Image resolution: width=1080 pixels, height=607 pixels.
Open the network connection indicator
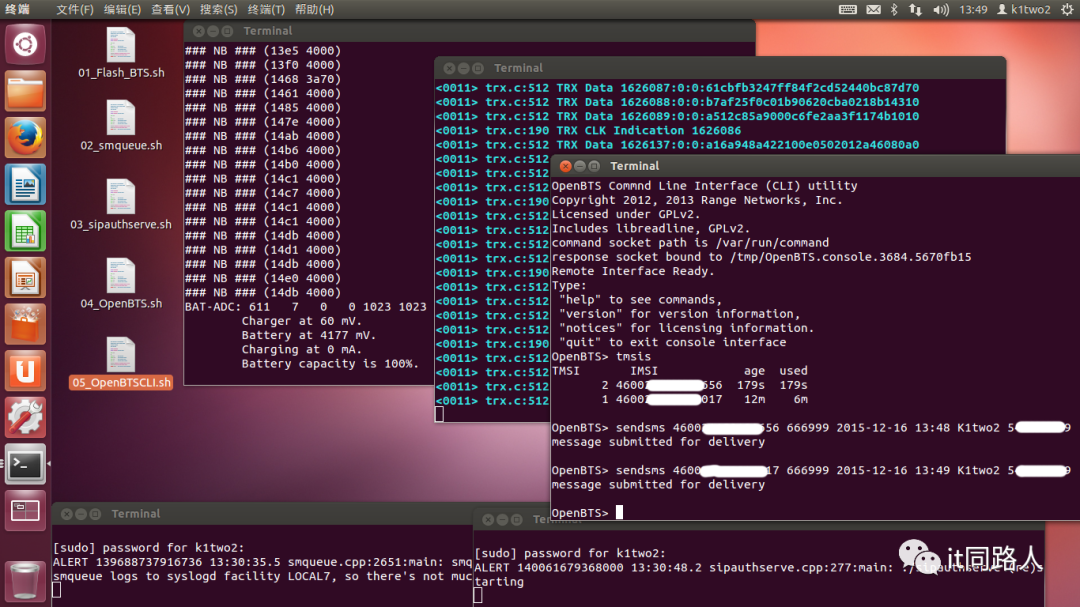[x=915, y=10]
